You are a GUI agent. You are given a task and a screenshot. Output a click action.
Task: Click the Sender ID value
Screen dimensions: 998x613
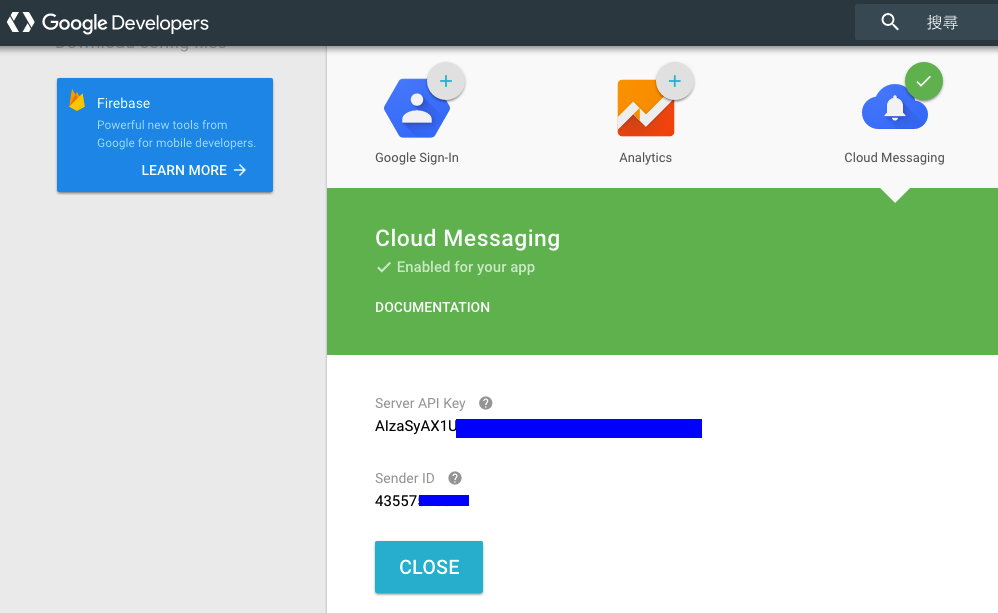[x=422, y=501]
